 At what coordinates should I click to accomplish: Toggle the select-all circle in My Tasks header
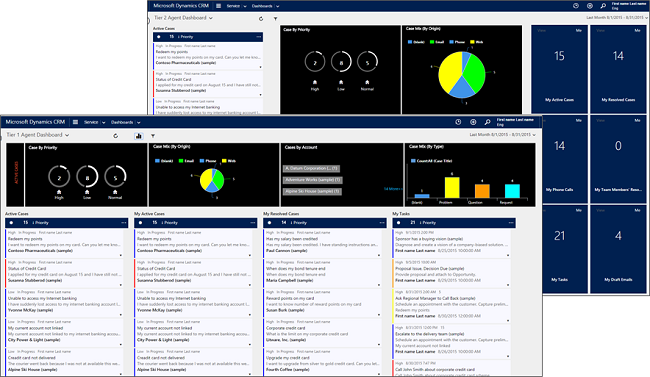coord(398,223)
